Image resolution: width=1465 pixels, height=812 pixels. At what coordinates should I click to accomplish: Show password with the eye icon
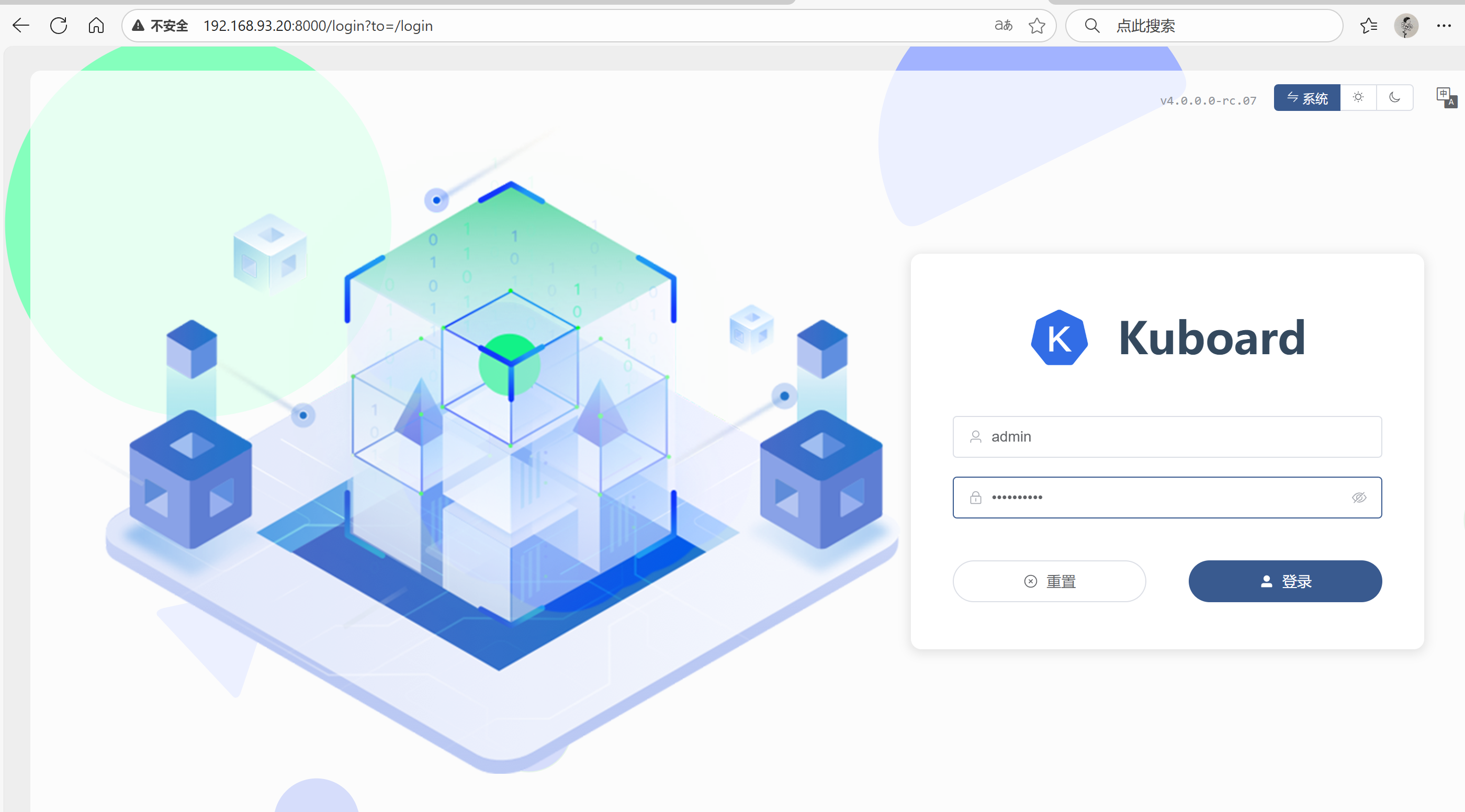tap(1359, 498)
